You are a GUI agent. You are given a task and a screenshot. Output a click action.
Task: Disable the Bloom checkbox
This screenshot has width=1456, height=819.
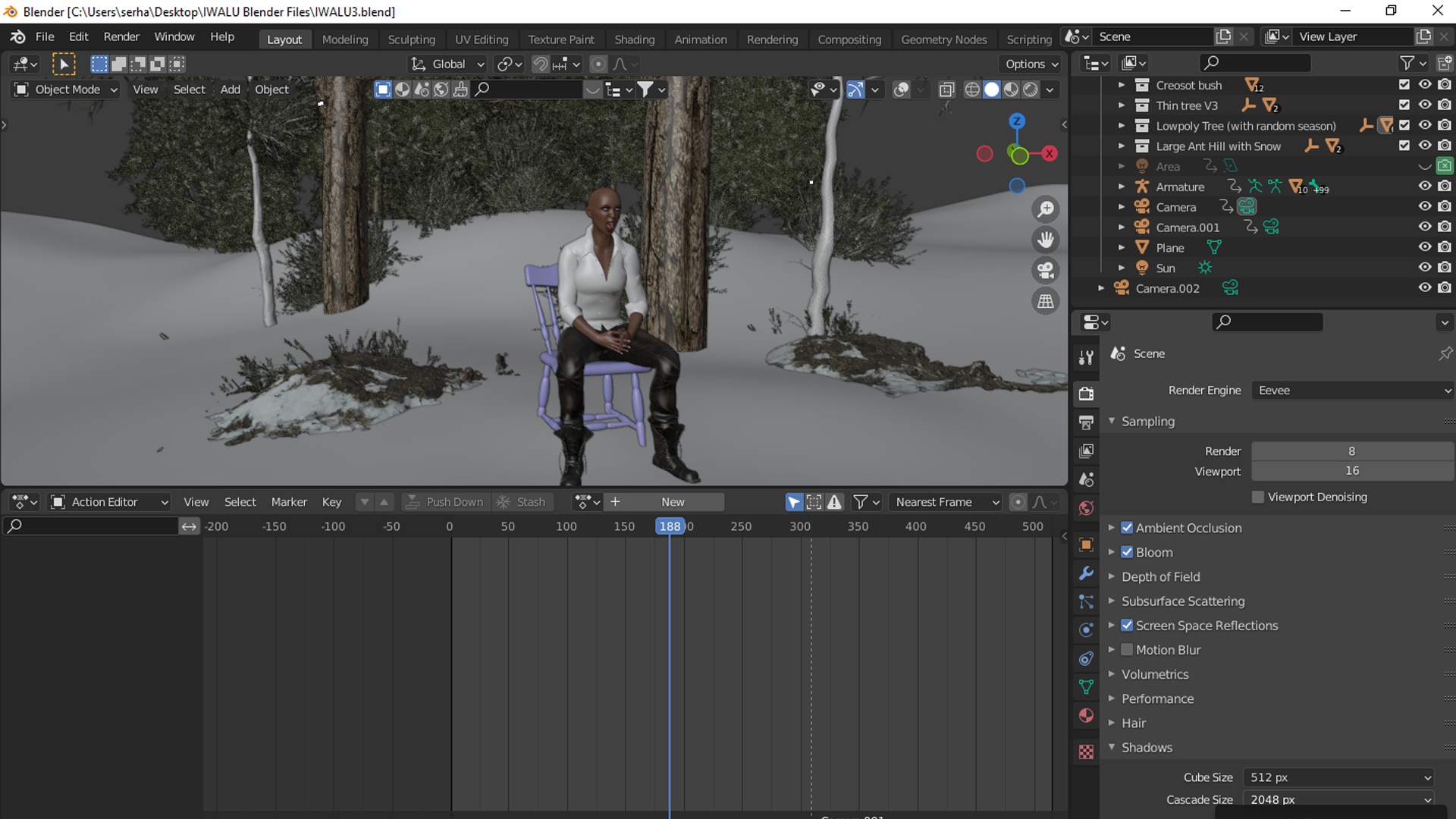1127,552
